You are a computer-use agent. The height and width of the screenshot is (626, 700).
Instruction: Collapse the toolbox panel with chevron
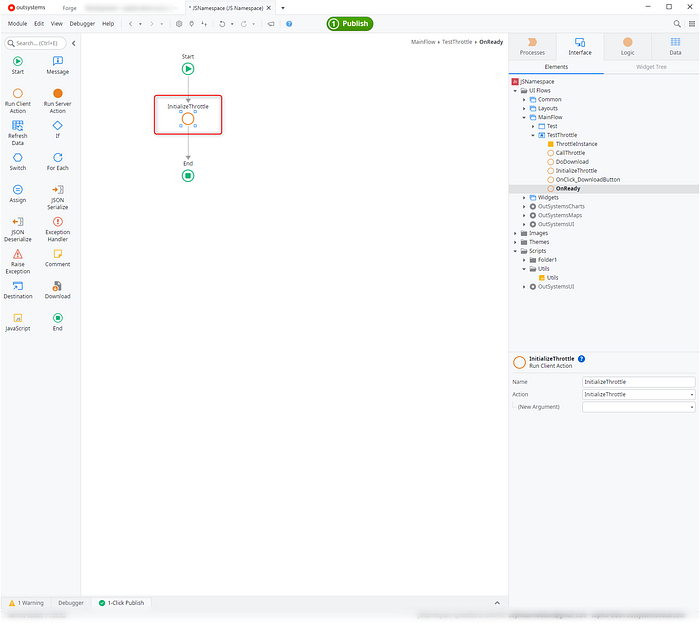coord(73,43)
